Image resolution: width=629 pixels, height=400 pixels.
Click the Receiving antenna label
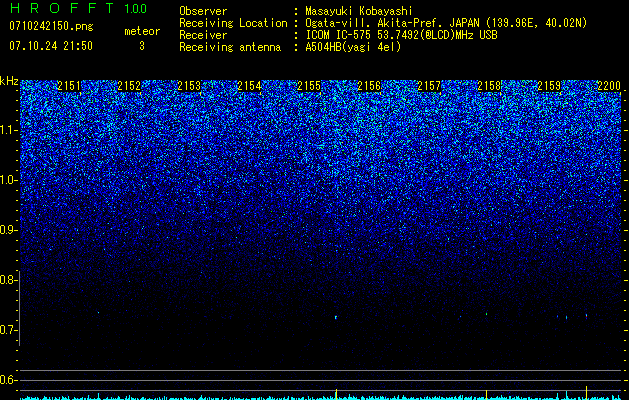coord(230,47)
